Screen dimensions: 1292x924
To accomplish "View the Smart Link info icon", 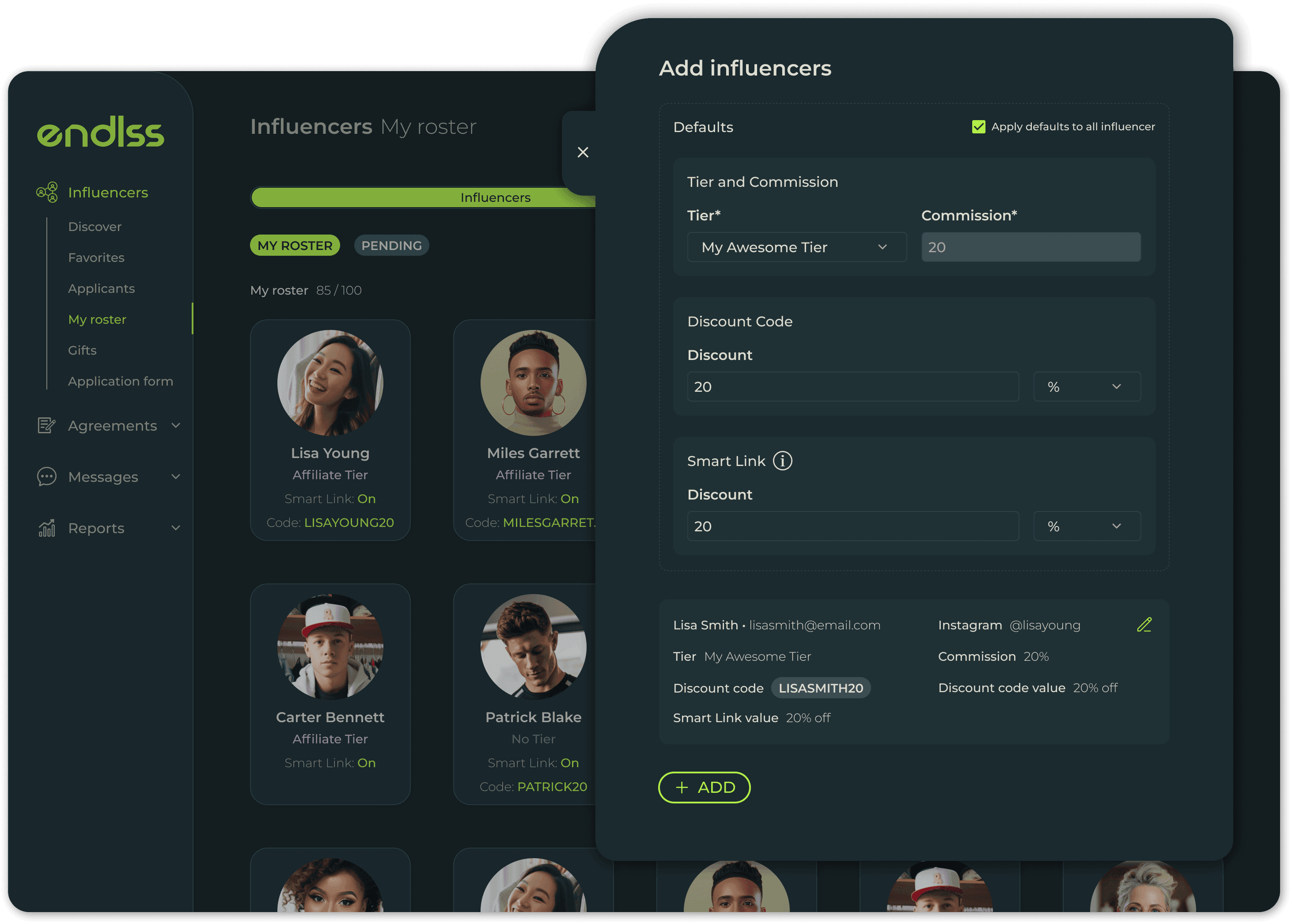I will tap(783, 461).
